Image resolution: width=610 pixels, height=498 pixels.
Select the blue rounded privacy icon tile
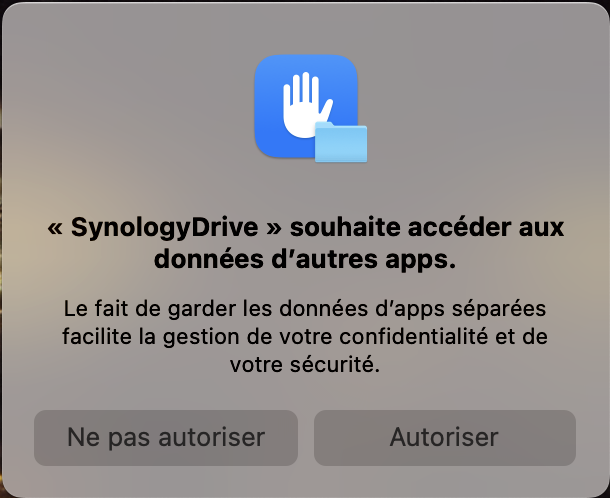(x=306, y=106)
